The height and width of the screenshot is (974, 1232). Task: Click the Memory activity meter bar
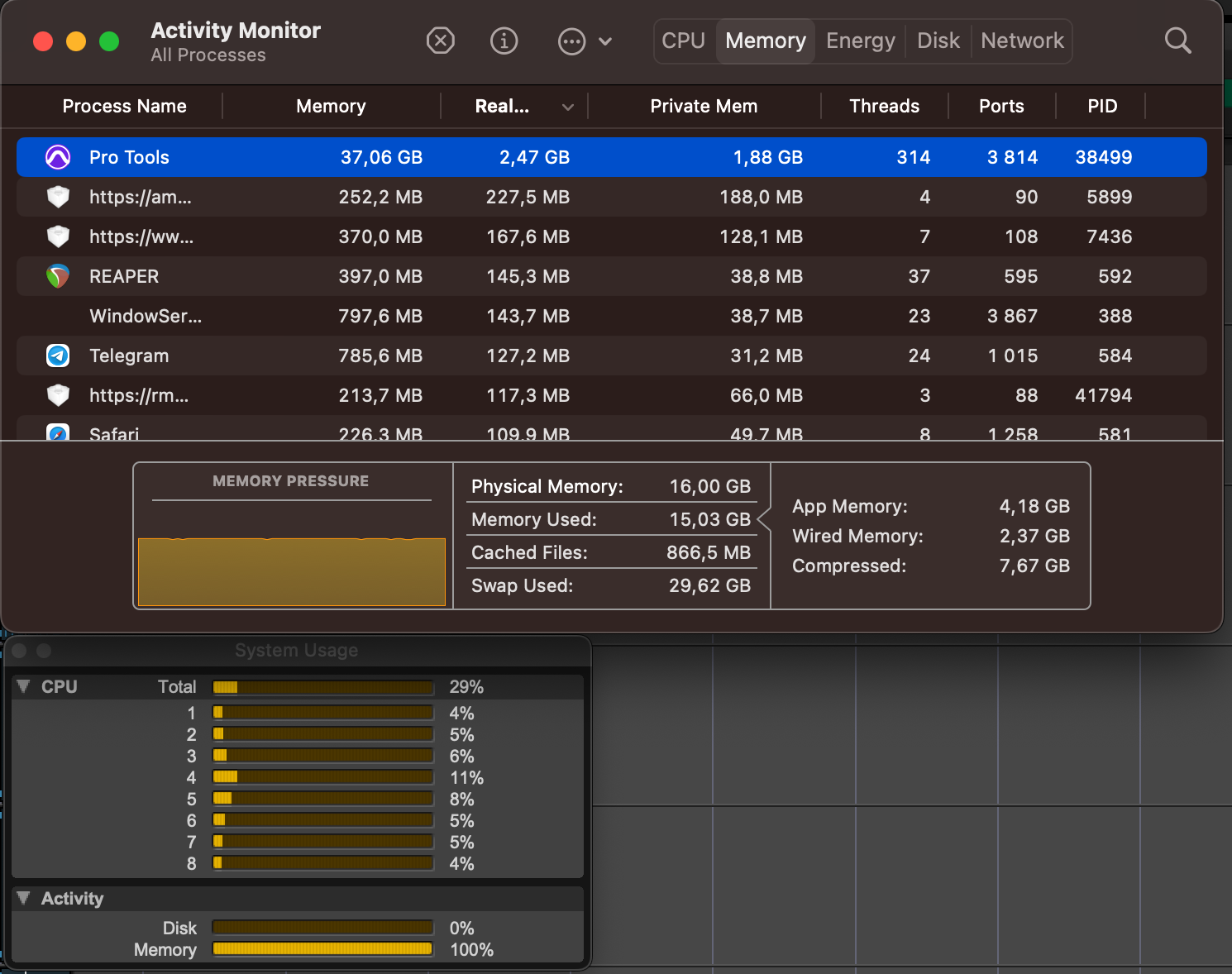point(322,948)
